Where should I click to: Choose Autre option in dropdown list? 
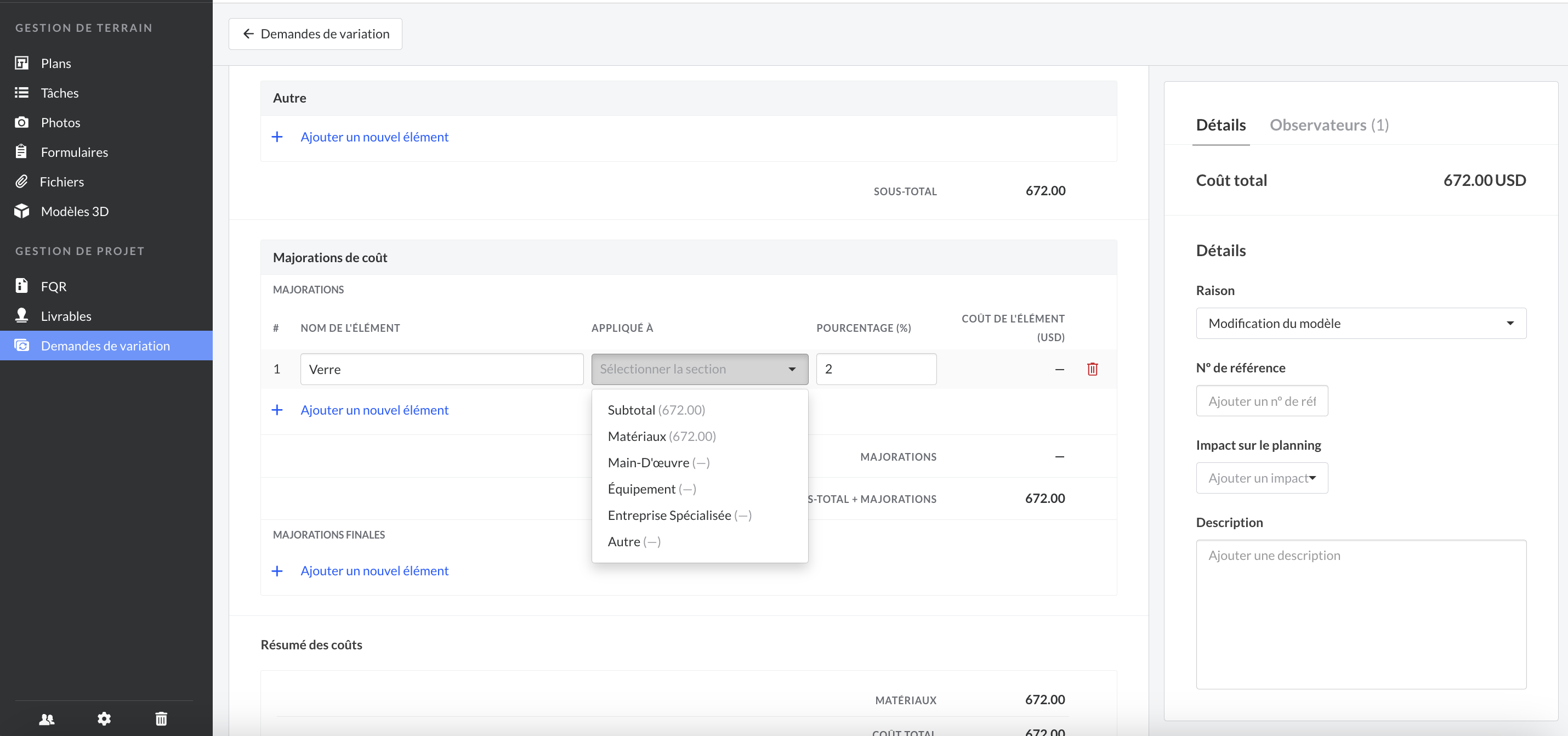[700, 541]
